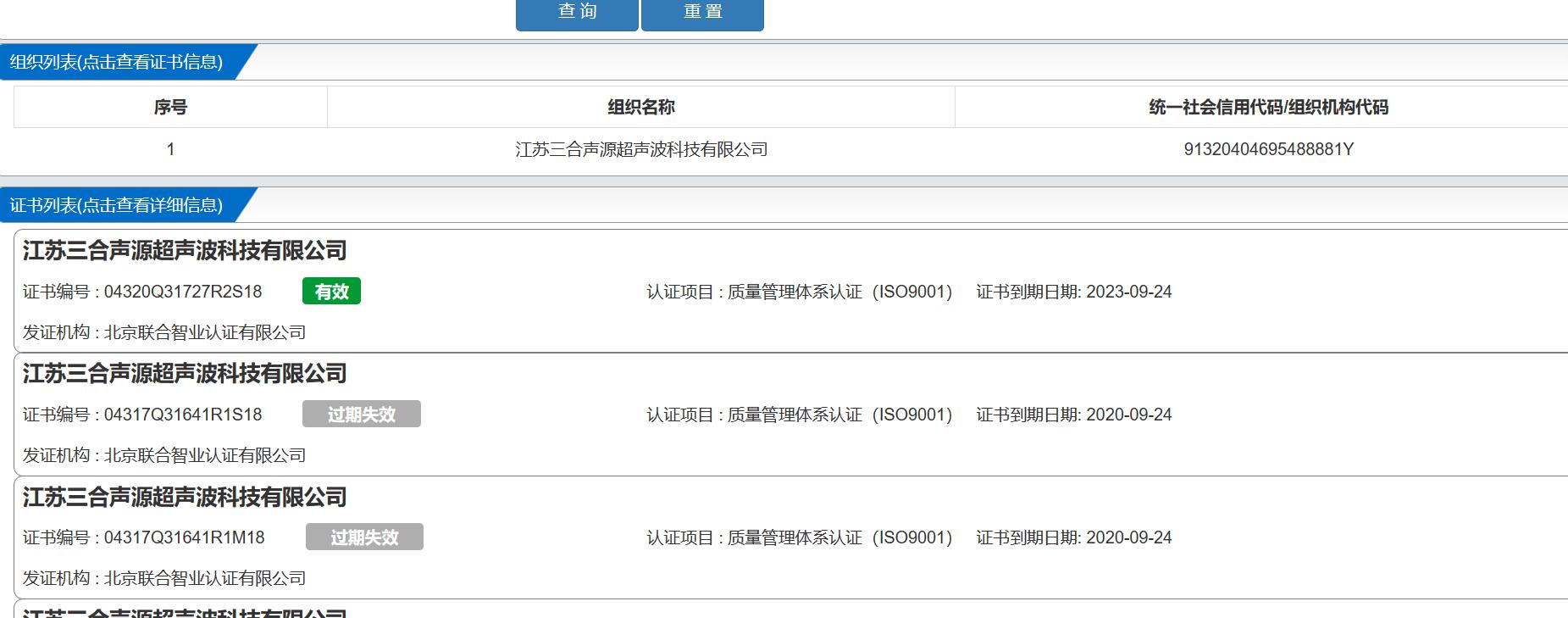Viewport: 1568px width, 618px height.
Task: Click 认证项目 text of certificate 04317Q31641R1S18
Action: (799, 415)
